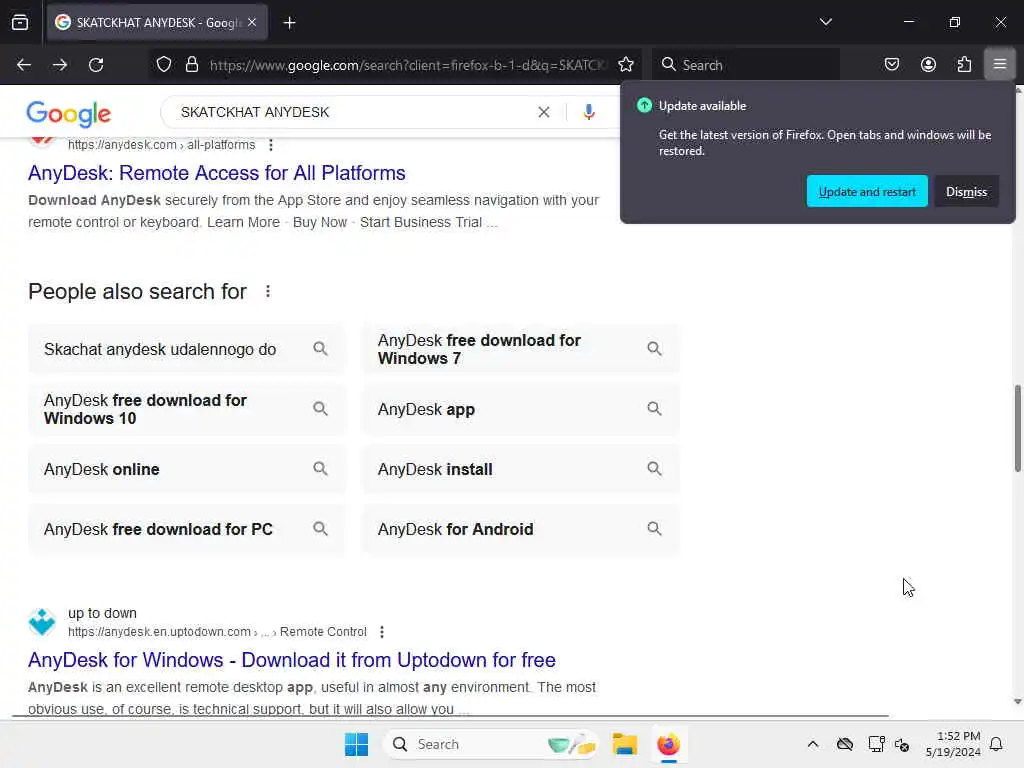This screenshot has width=1024, height=768.
Task: Open the notifications bell icon
Action: coord(996,744)
